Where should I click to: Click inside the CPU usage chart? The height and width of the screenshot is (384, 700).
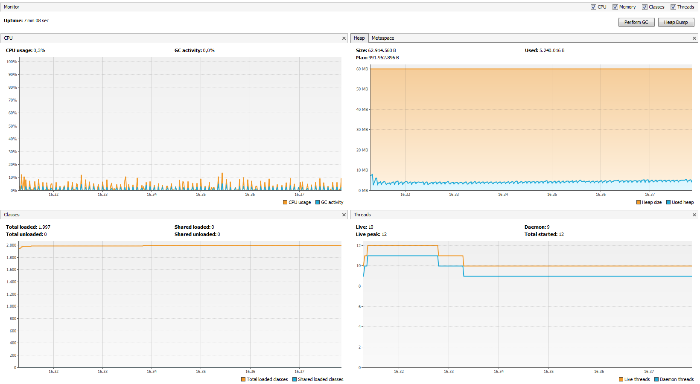180,124
